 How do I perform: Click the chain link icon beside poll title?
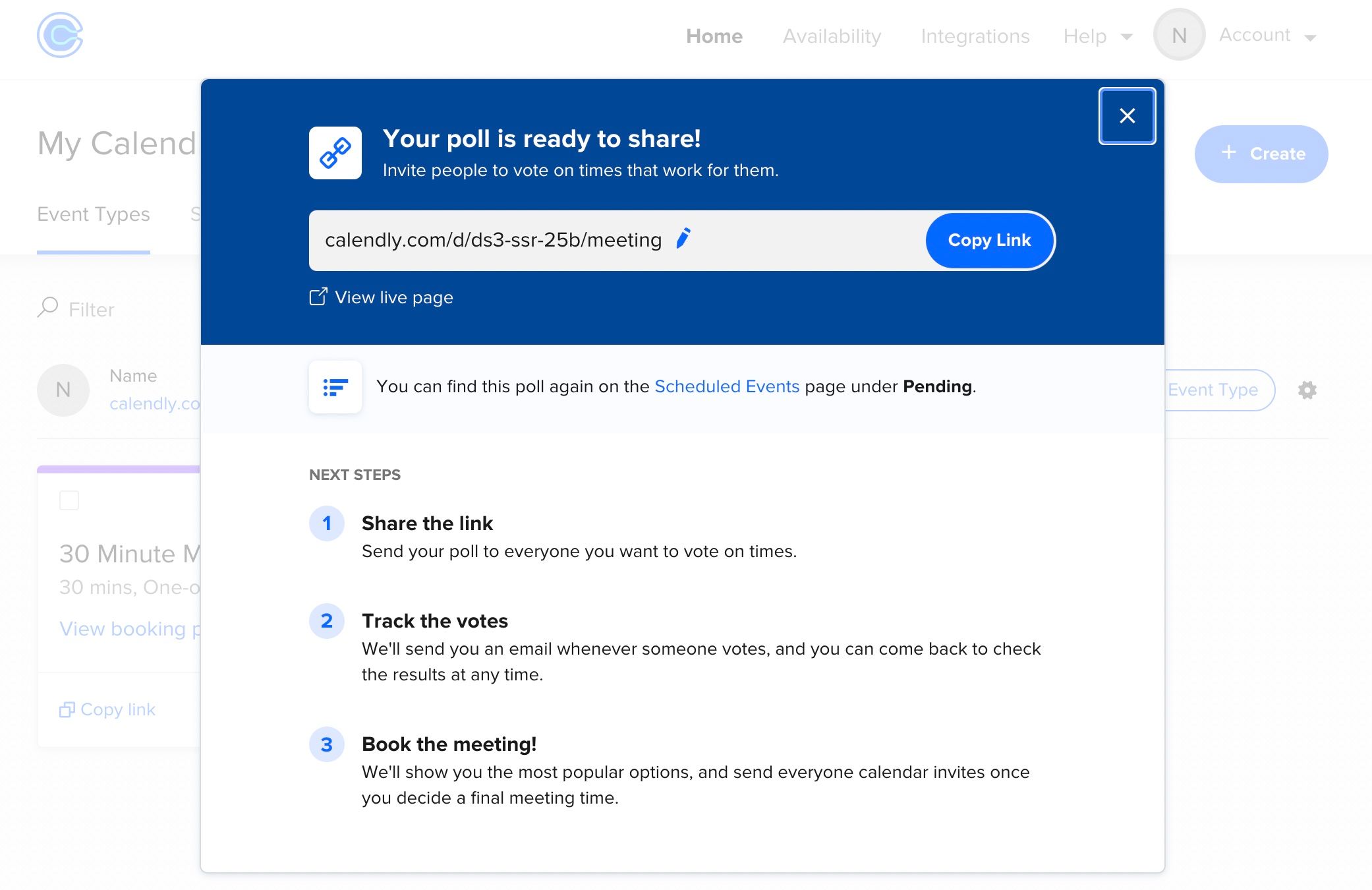(x=335, y=153)
